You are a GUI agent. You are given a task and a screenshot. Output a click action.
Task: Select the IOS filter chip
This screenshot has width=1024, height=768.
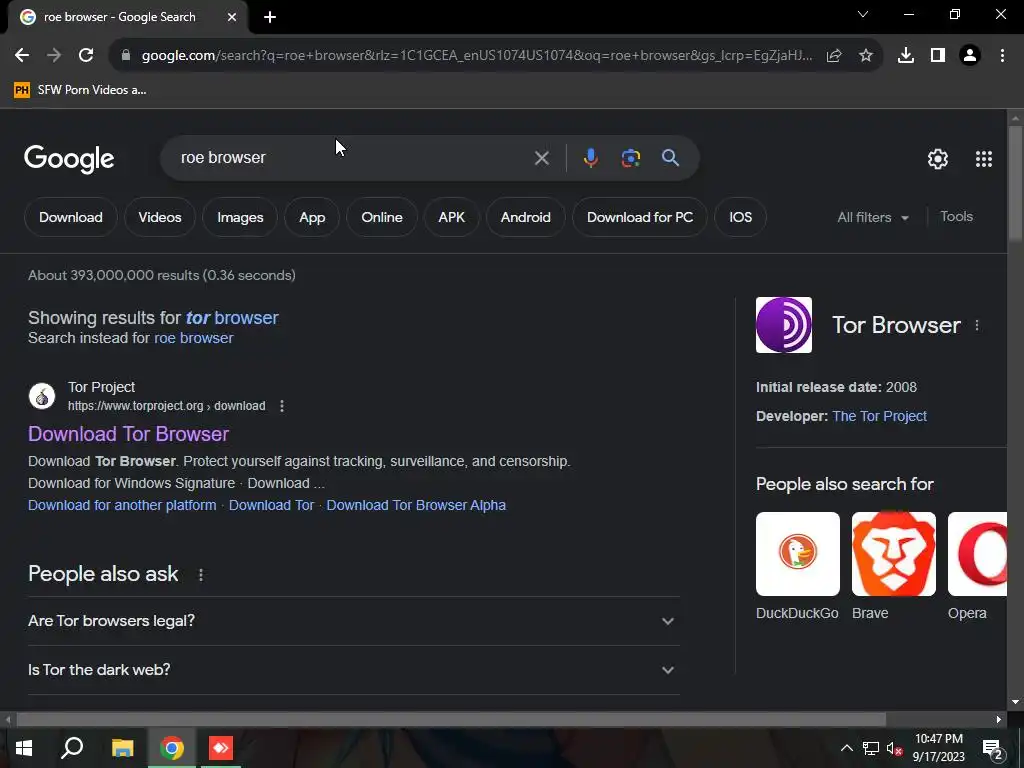pos(741,217)
